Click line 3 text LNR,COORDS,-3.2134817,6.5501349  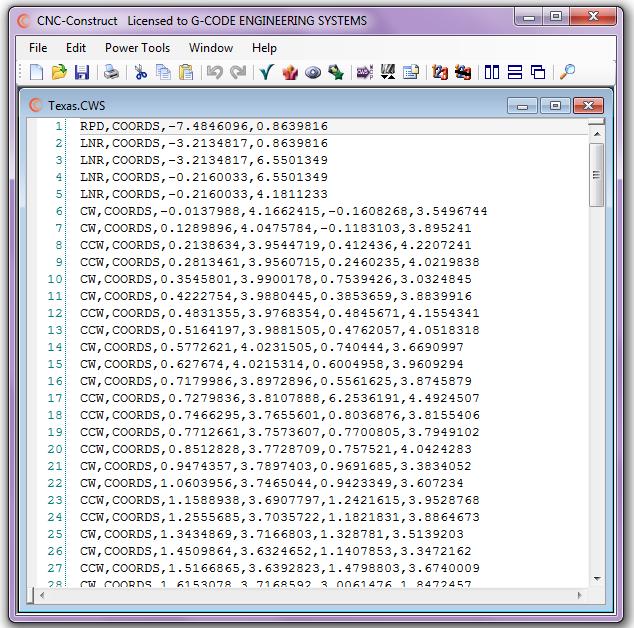[204, 160]
